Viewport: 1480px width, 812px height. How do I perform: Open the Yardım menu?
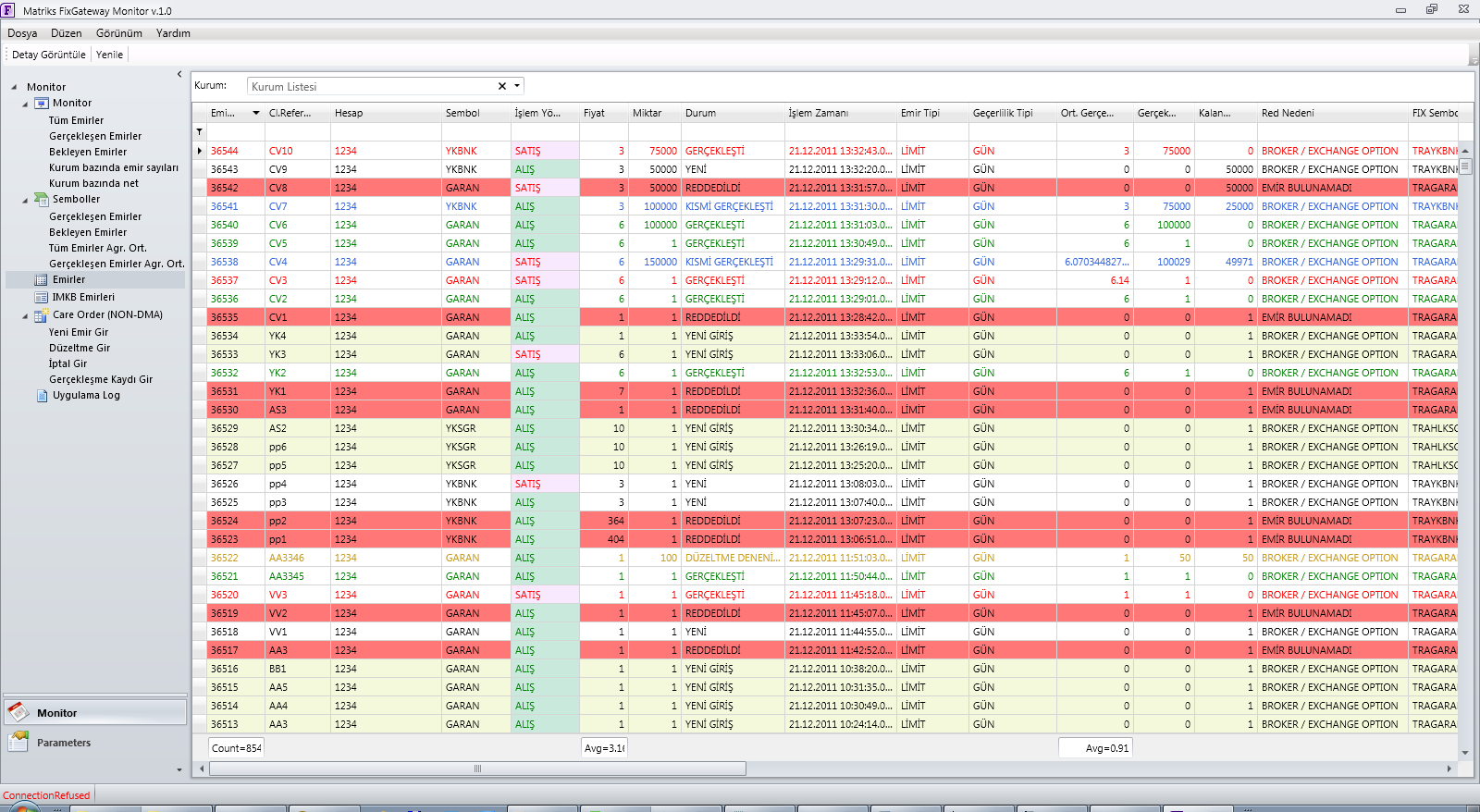(173, 33)
